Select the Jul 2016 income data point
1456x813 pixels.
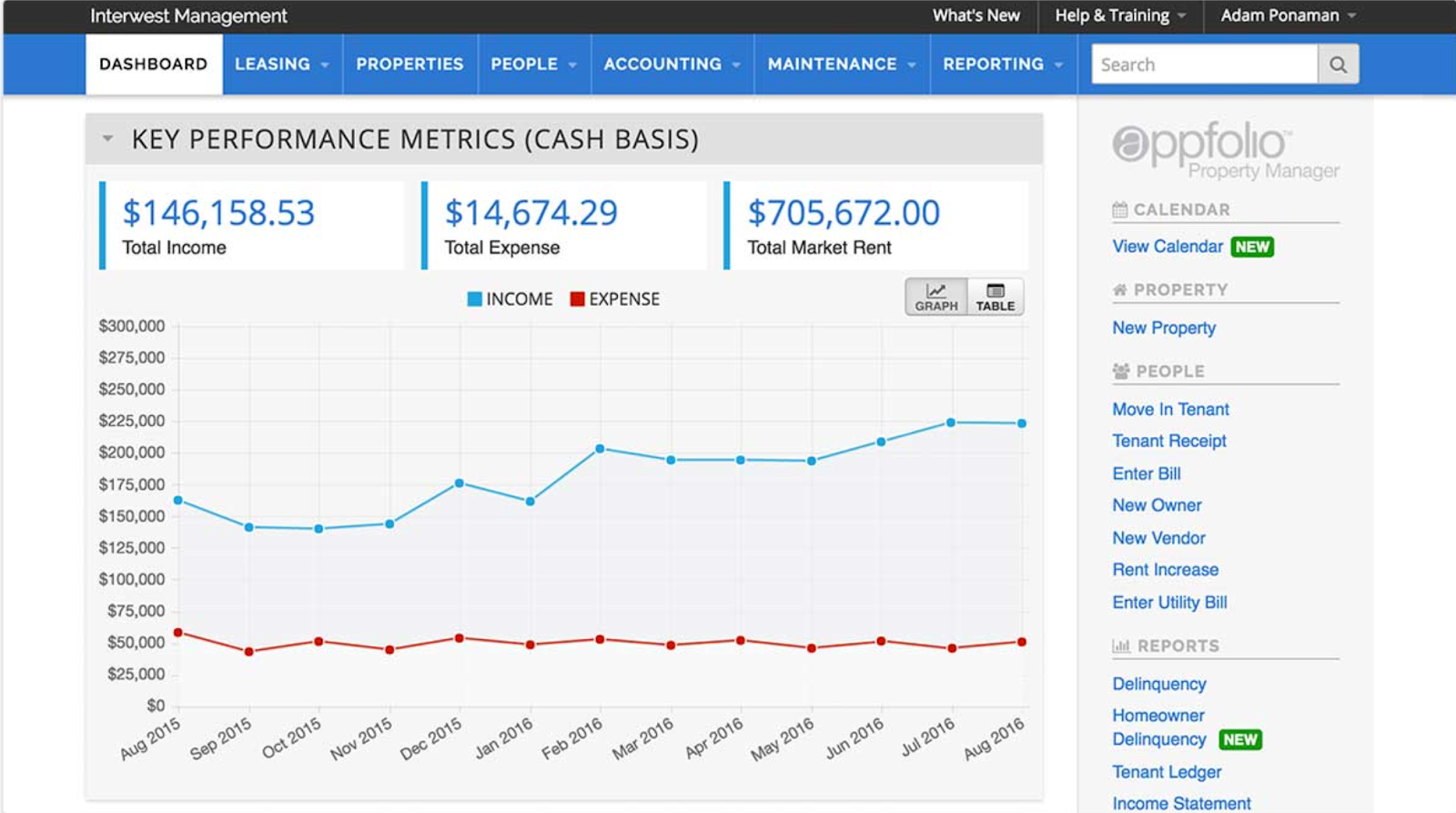[x=951, y=422]
